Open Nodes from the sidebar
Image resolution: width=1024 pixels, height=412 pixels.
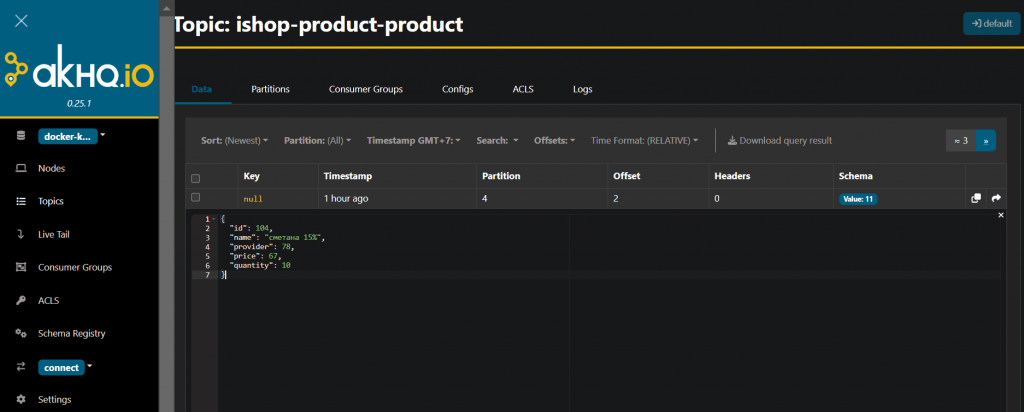(51, 168)
